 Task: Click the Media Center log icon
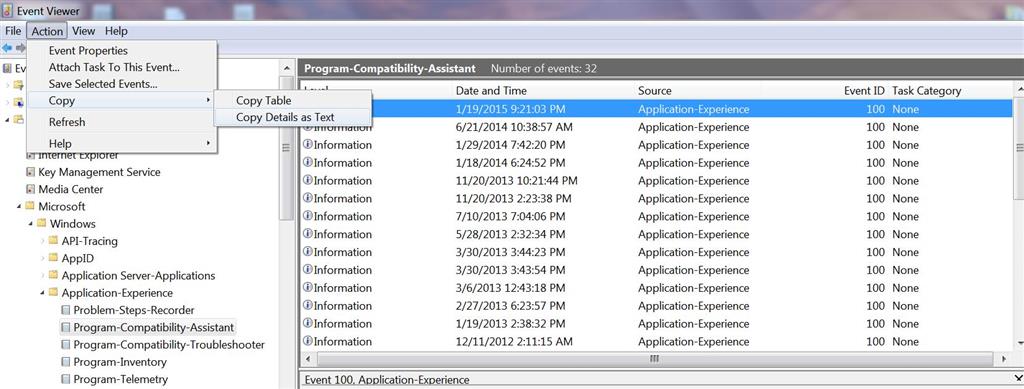tap(30, 189)
